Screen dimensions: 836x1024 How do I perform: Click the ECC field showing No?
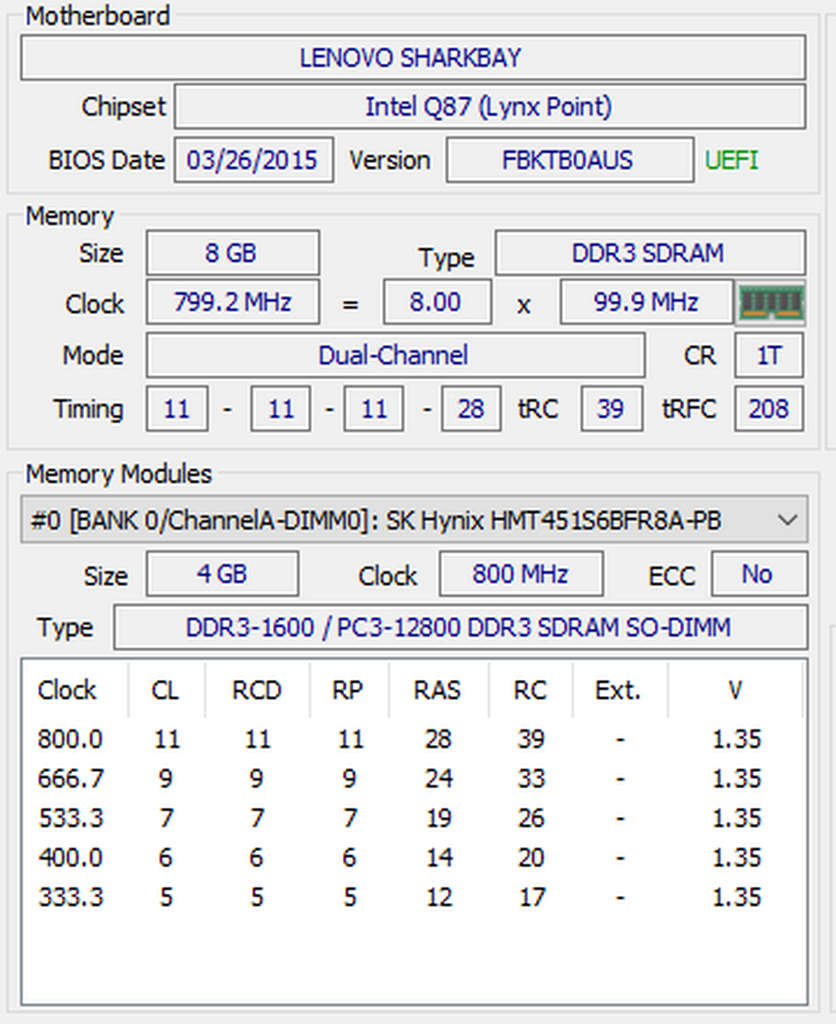pos(758,574)
